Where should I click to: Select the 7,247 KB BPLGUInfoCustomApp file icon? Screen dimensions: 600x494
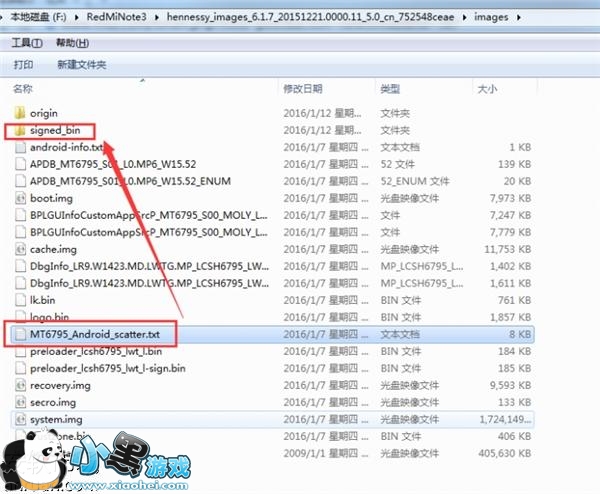tap(20, 215)
